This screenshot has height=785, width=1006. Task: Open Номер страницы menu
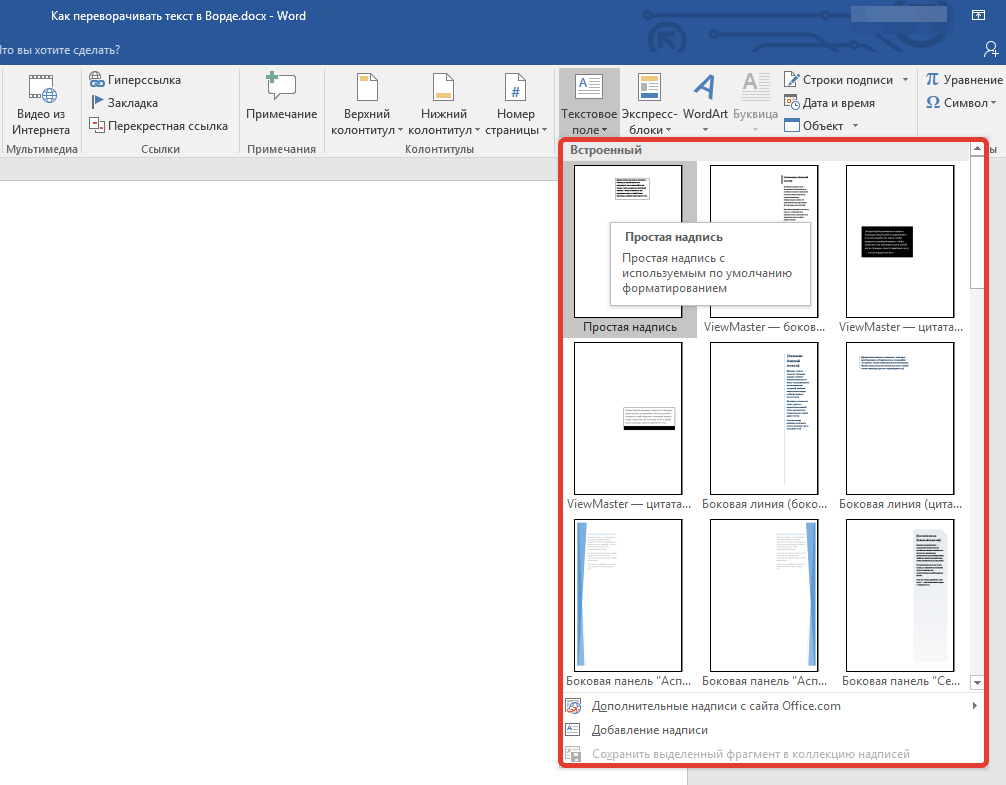pos(516,104)
